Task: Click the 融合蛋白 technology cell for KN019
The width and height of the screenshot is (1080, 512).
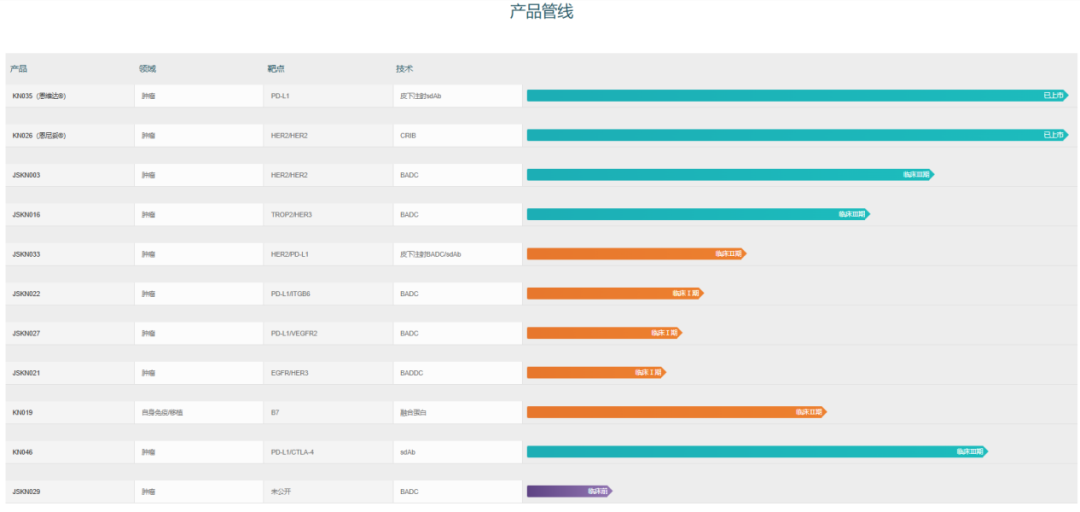Action: tap(458, 413)
